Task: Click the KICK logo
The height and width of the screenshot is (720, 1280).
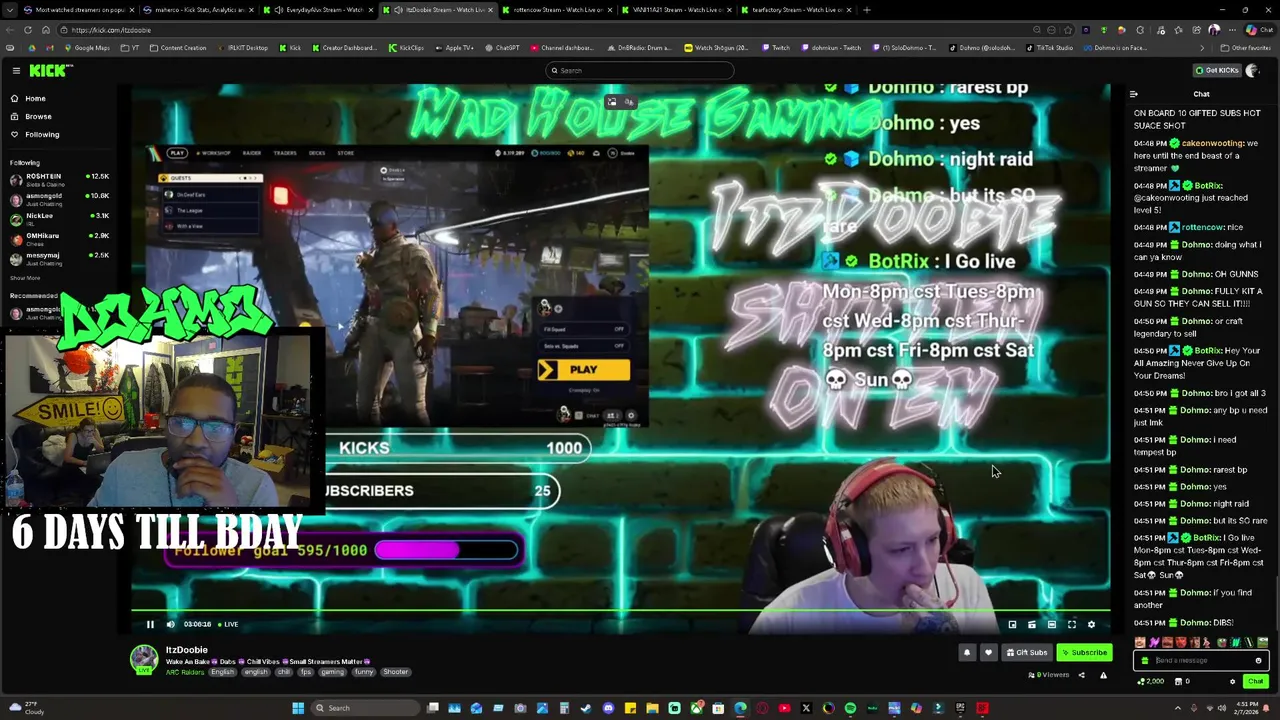Action: pos(50,70)
